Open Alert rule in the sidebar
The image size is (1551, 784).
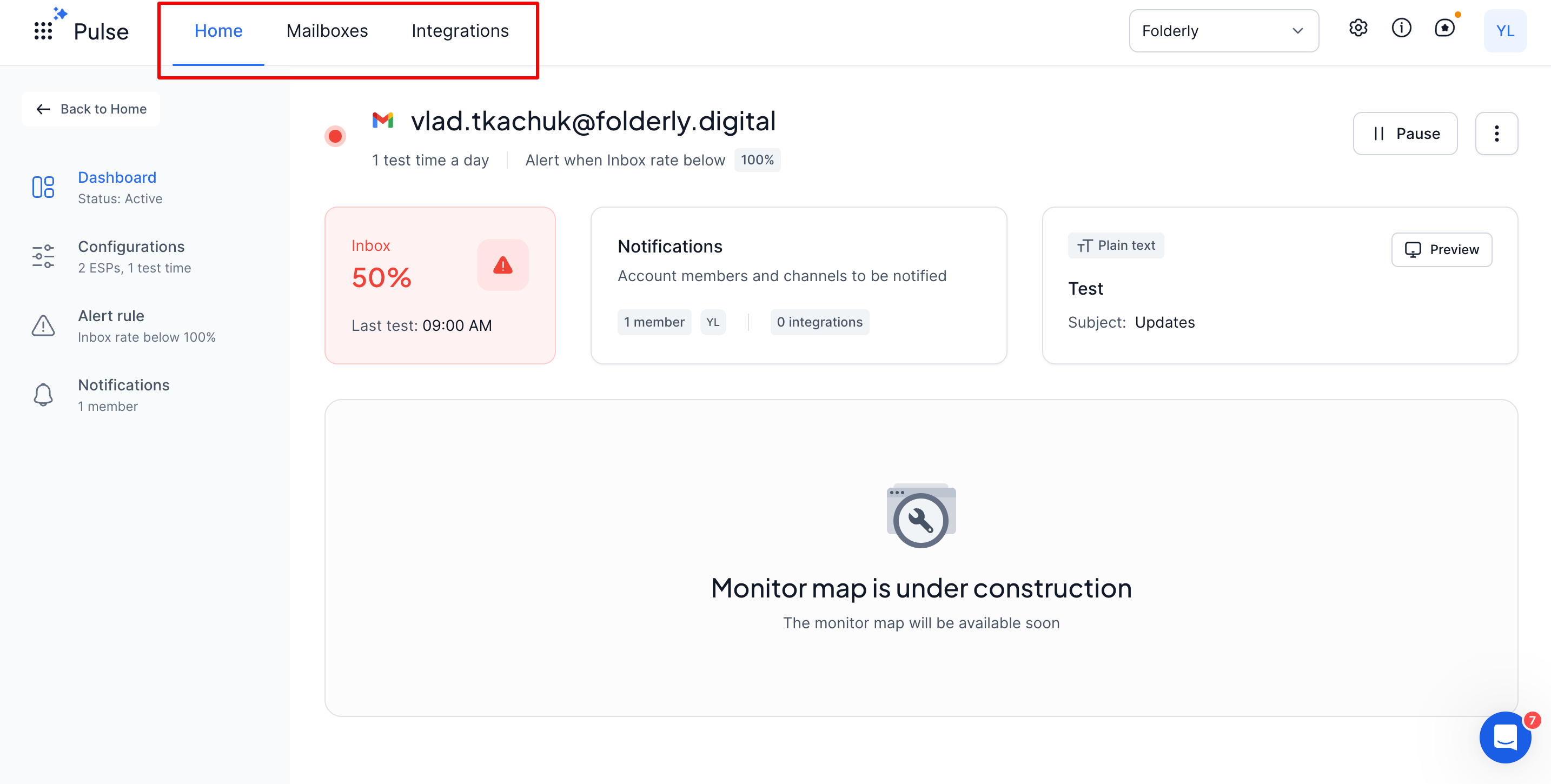tap(111, 325)
